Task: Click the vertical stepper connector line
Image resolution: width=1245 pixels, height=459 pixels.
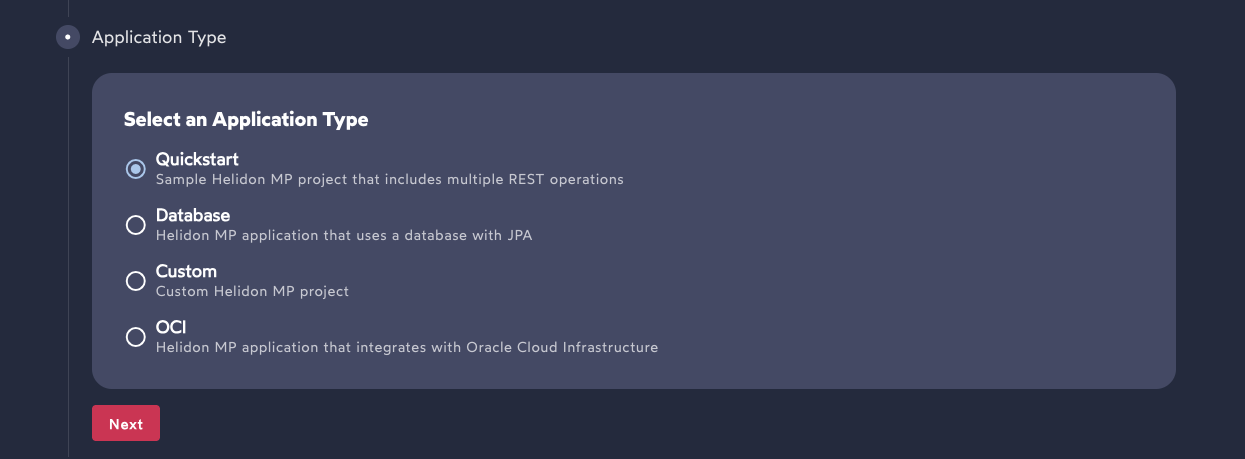Action: click(x=68, y=250)
